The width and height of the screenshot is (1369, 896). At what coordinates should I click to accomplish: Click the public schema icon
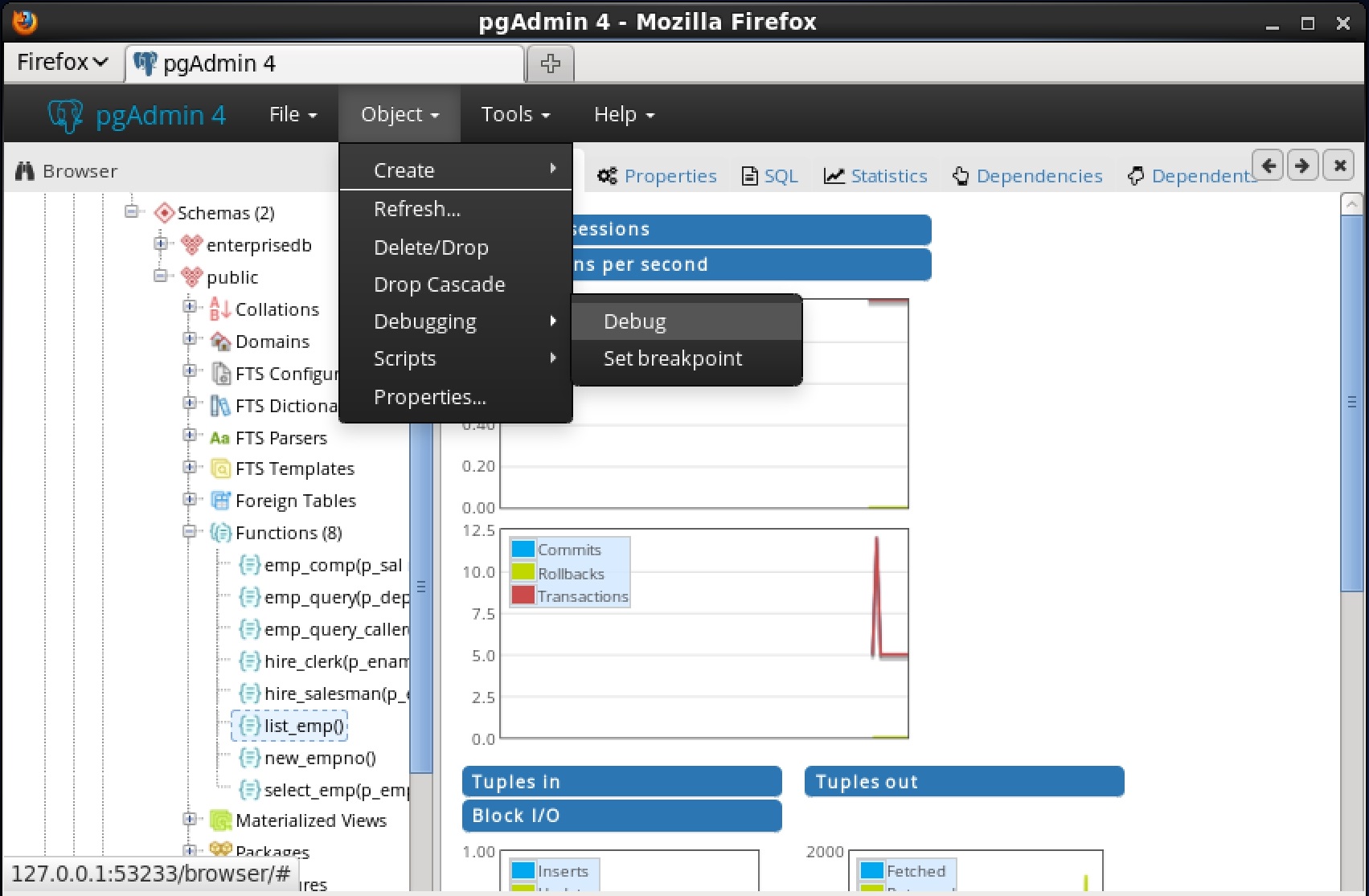click(191, 277)
